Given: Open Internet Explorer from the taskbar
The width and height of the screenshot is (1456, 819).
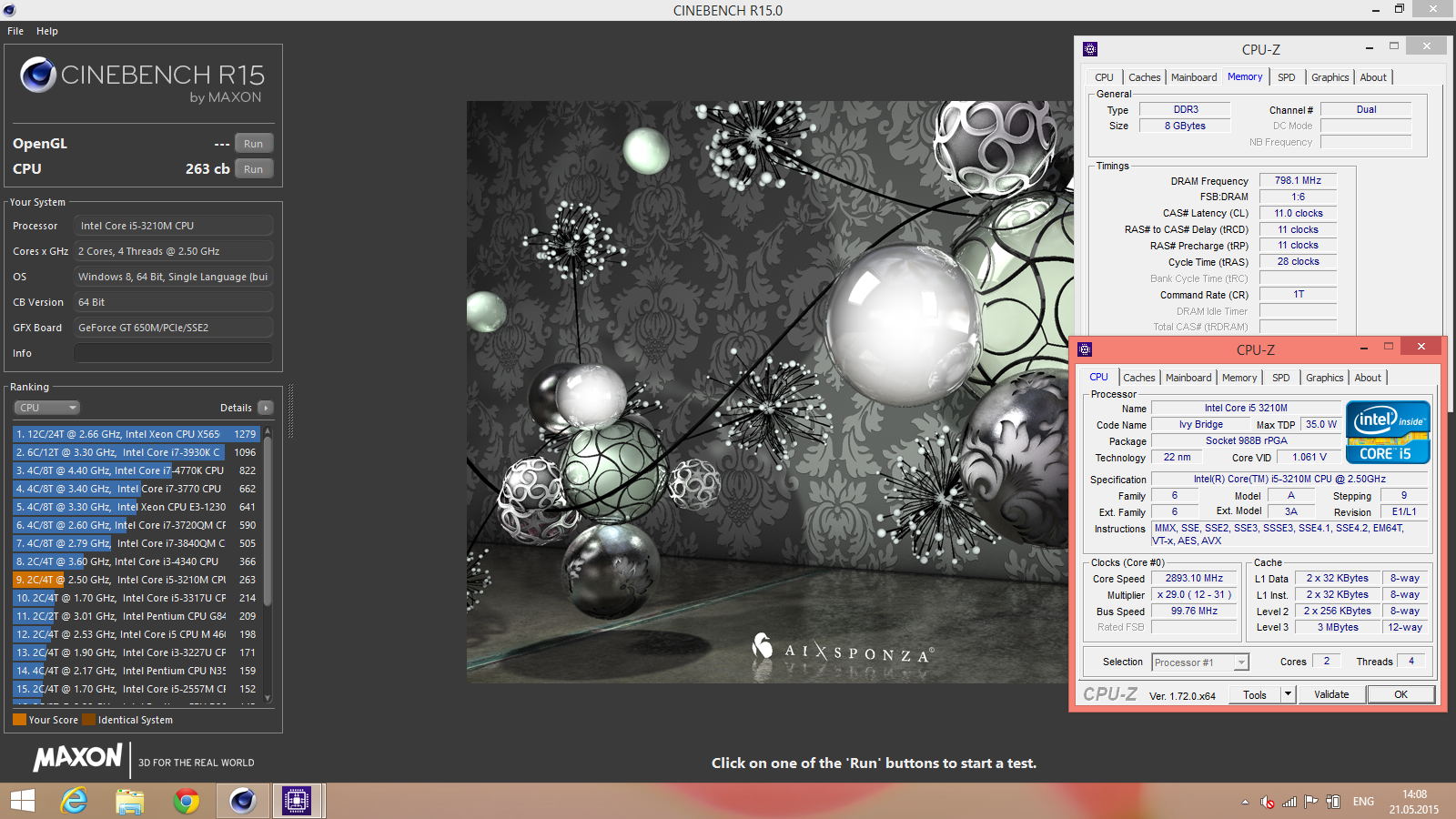Looking at the screenshot, I should pyautogui.click(x=74, y=801).
